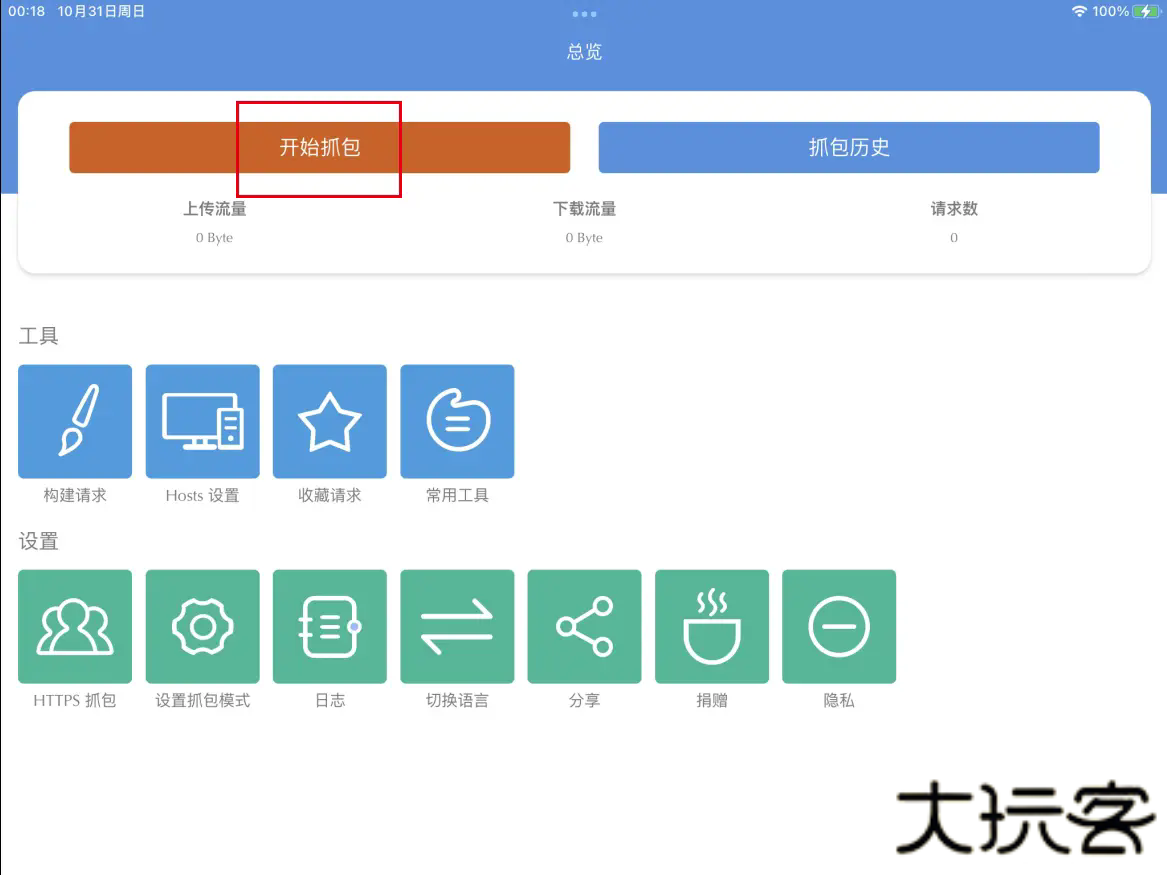Image resolution: width=1167 pixels, height=875 pixels.
Task: Open the Hosts 设置 tool
Action: (x=202, y=421)
